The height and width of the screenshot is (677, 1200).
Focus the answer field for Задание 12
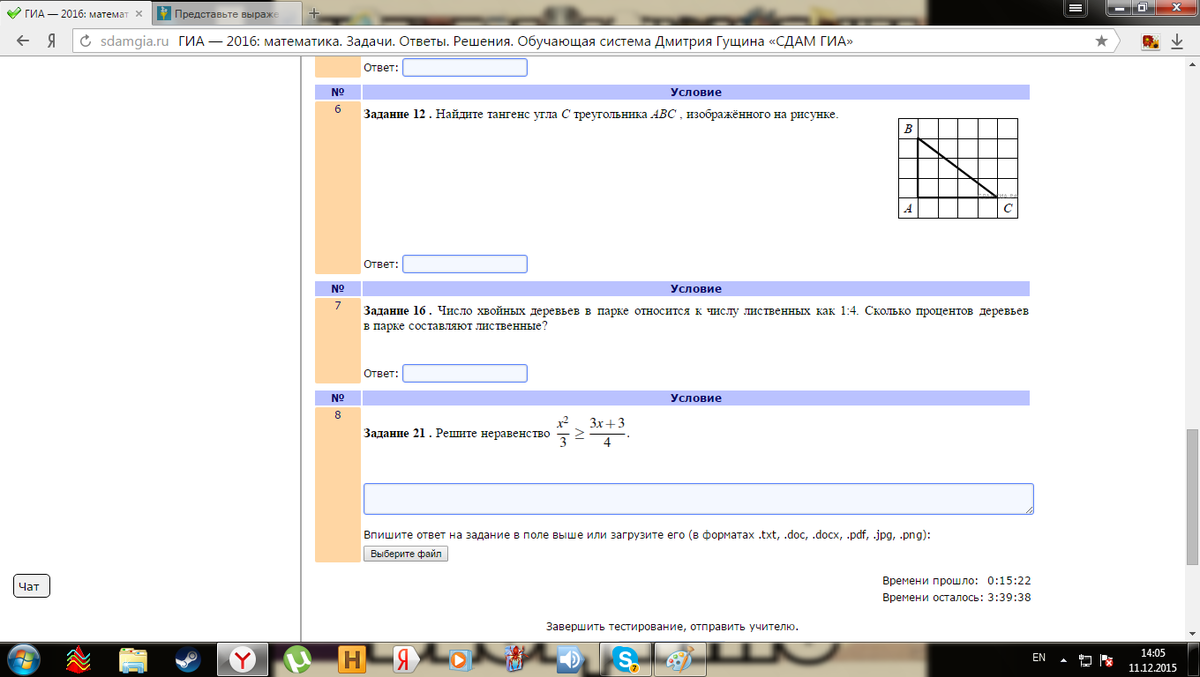tap(464, 264)
